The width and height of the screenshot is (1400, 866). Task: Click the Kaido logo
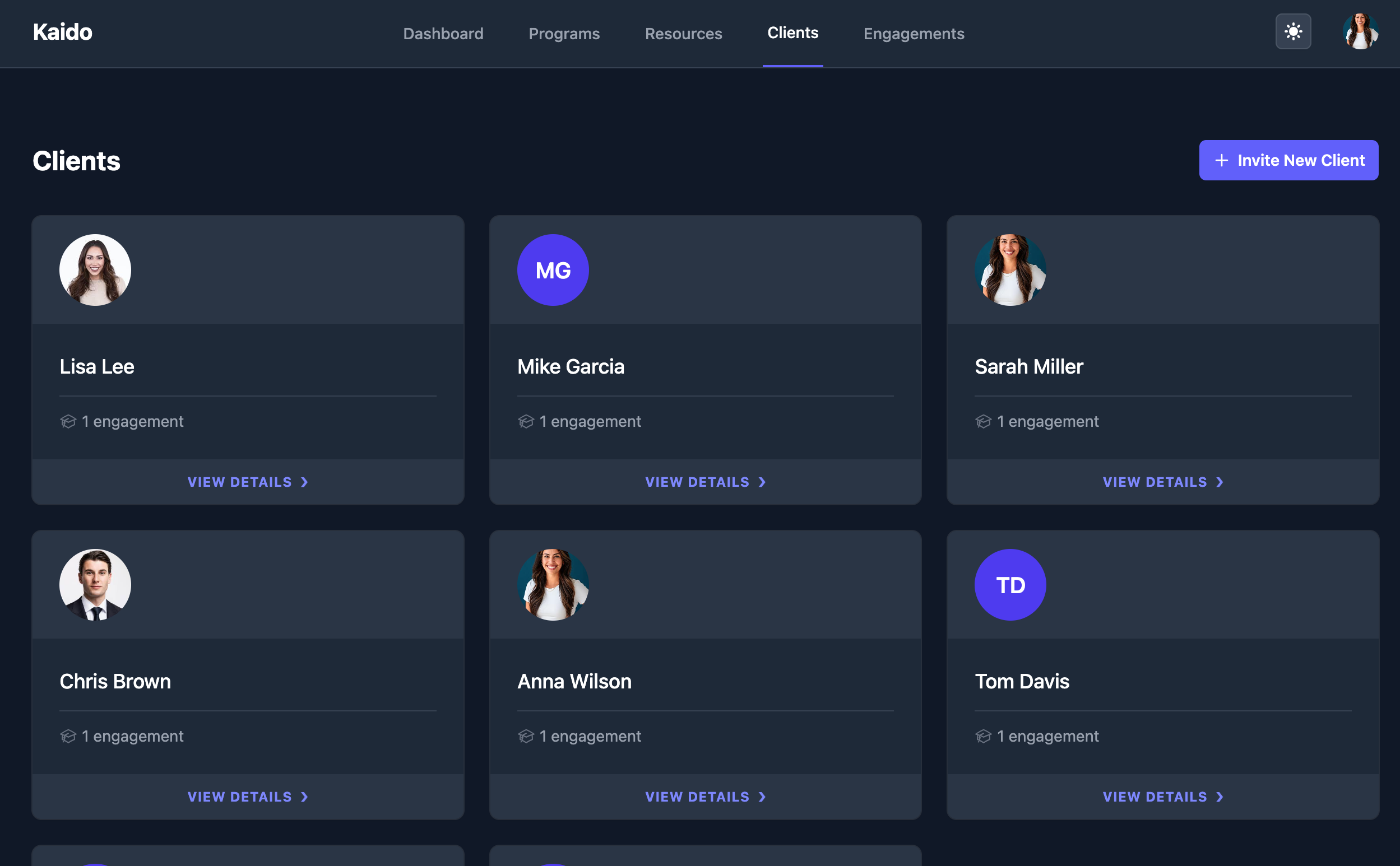[62, 32]
